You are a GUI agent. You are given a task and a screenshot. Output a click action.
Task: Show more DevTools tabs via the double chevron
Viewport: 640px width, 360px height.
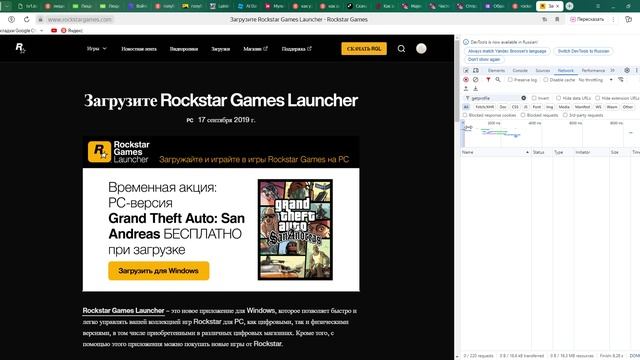[612, 71]
